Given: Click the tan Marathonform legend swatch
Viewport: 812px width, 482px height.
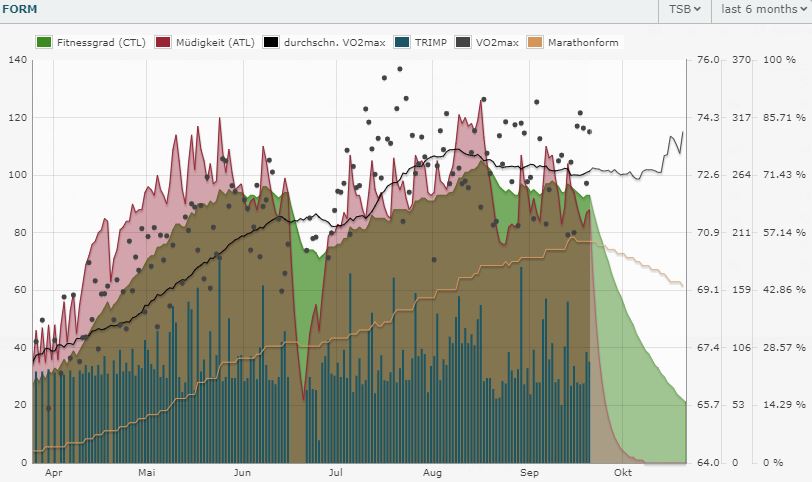Looking at the screenshot, I should click(535, 43).
